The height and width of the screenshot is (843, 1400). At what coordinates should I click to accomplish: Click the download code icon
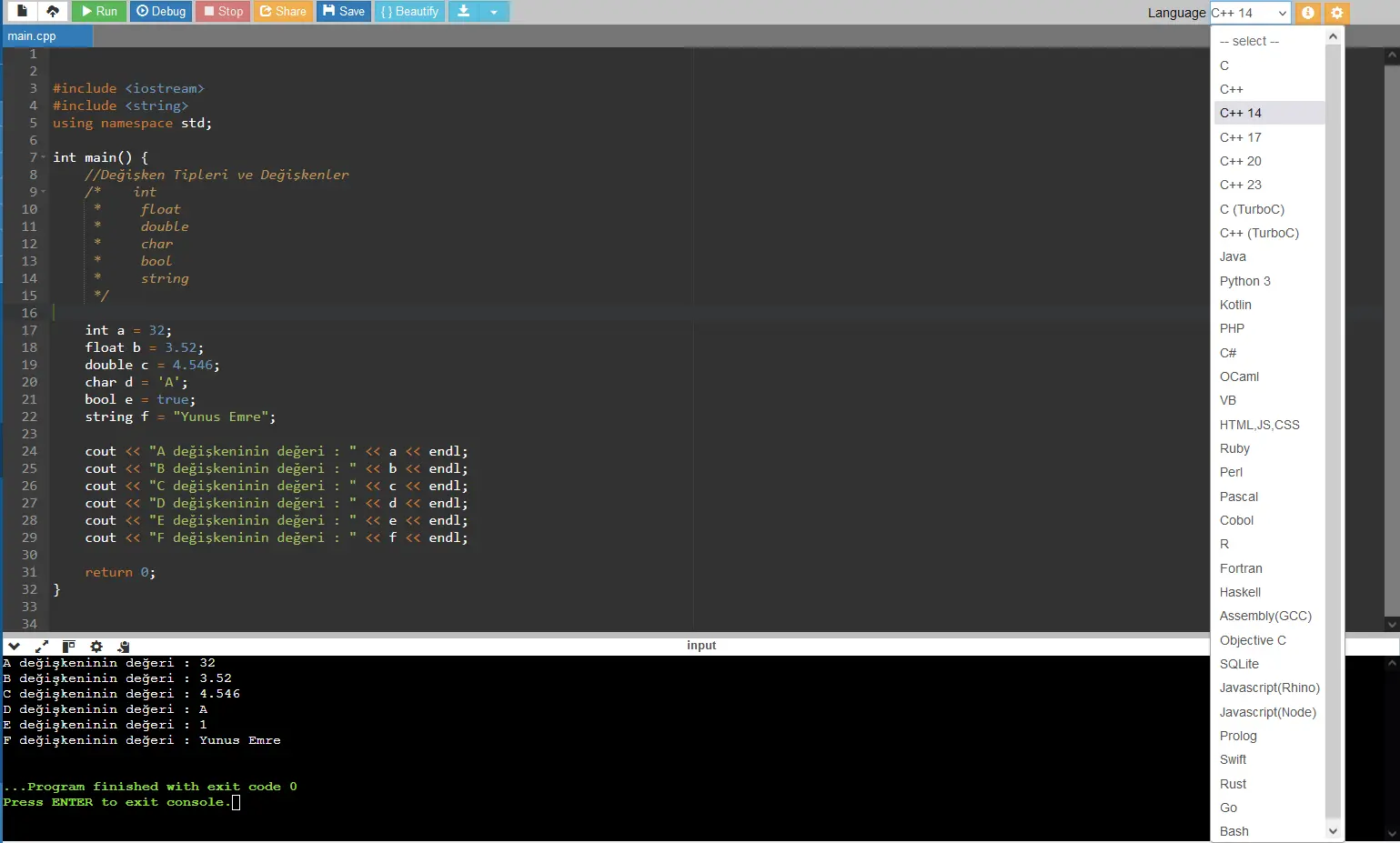[463, 12]
